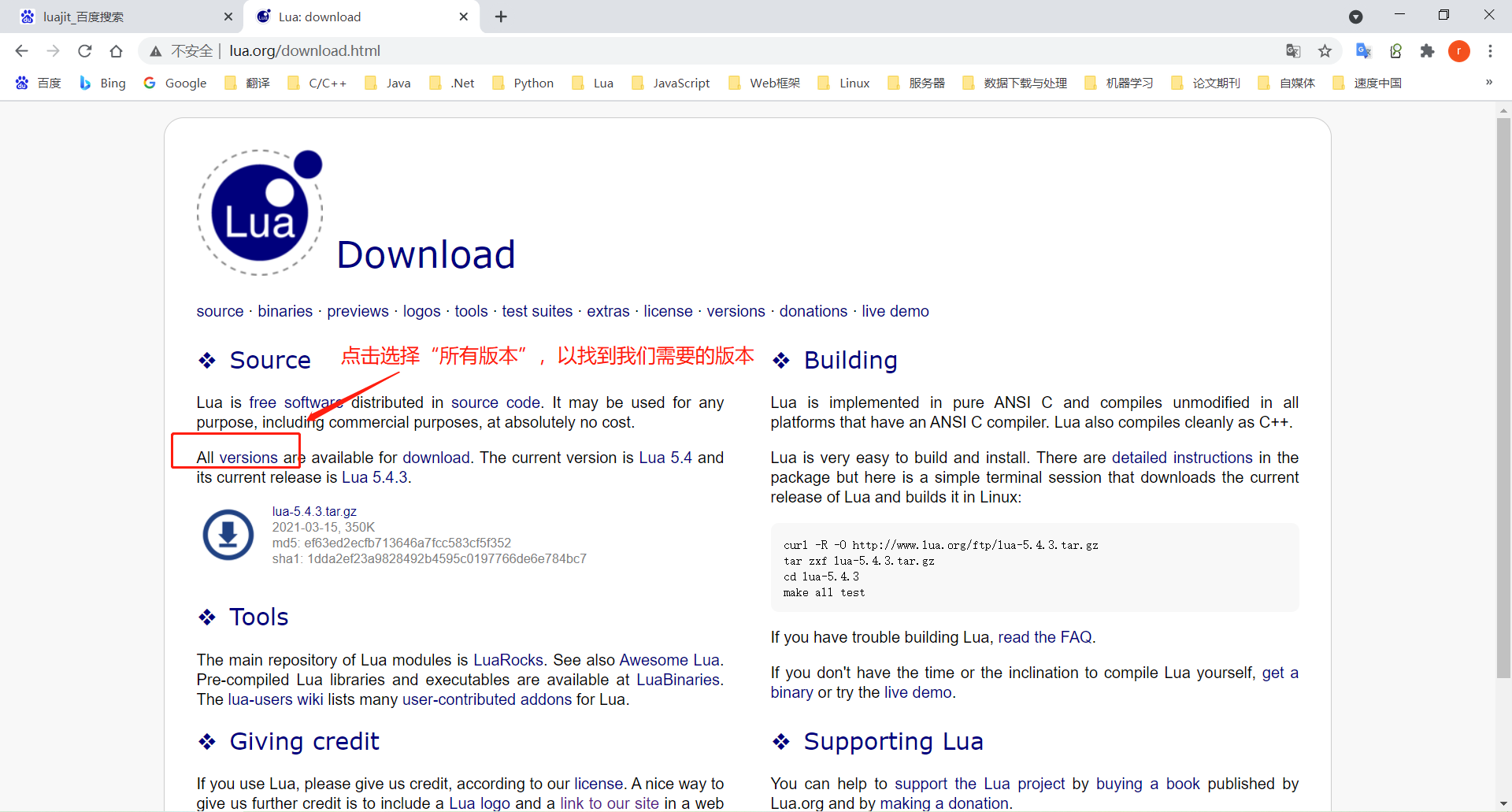Toggle the bookmark star for this page
The height and width of the screenshot is (812, 1512).
[1325, 50]
